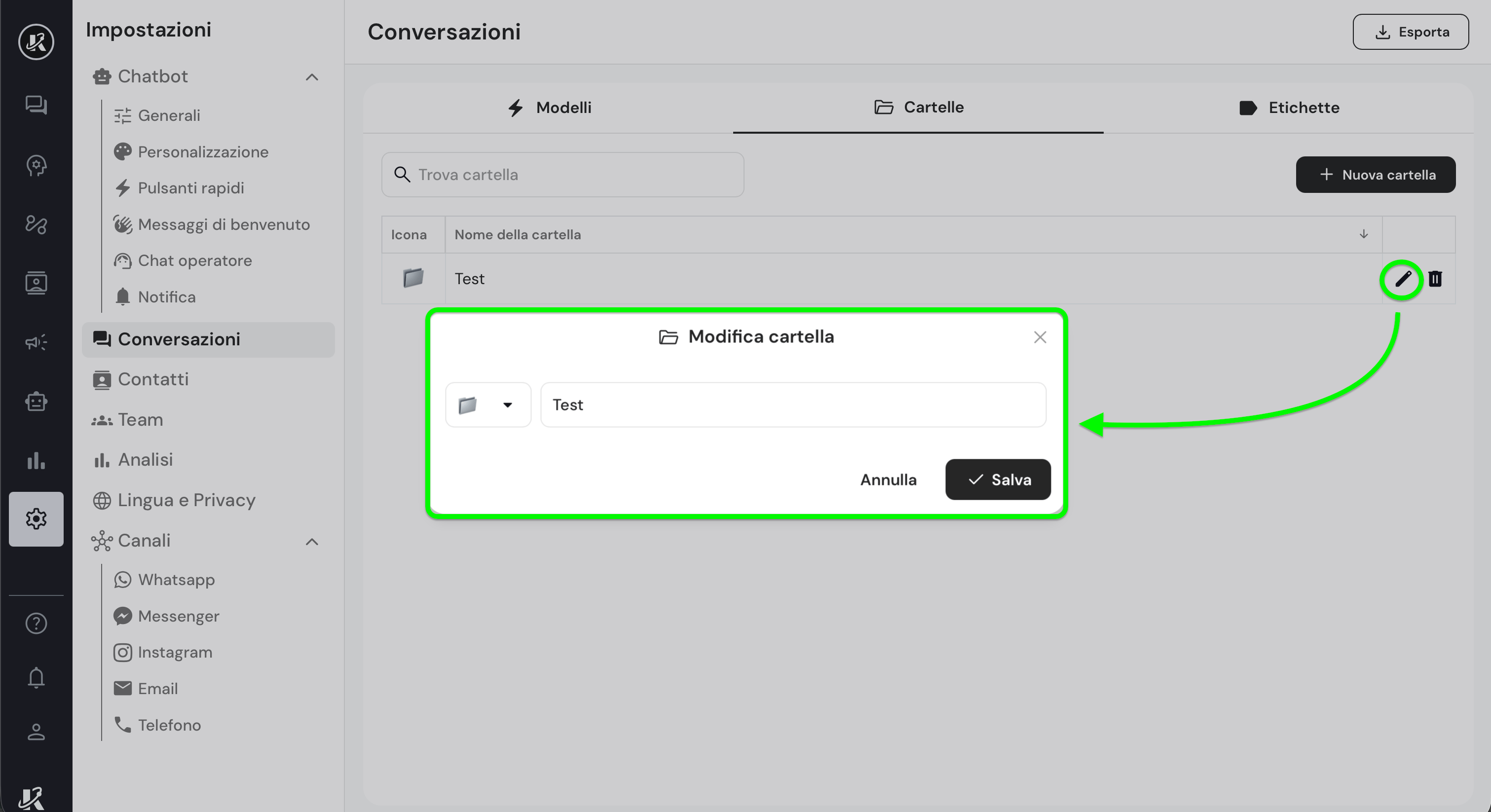Viewport: 1491px width, 812px height.
Task: Open the bar chart analytics rail icon
Action: tap(36, 461)
